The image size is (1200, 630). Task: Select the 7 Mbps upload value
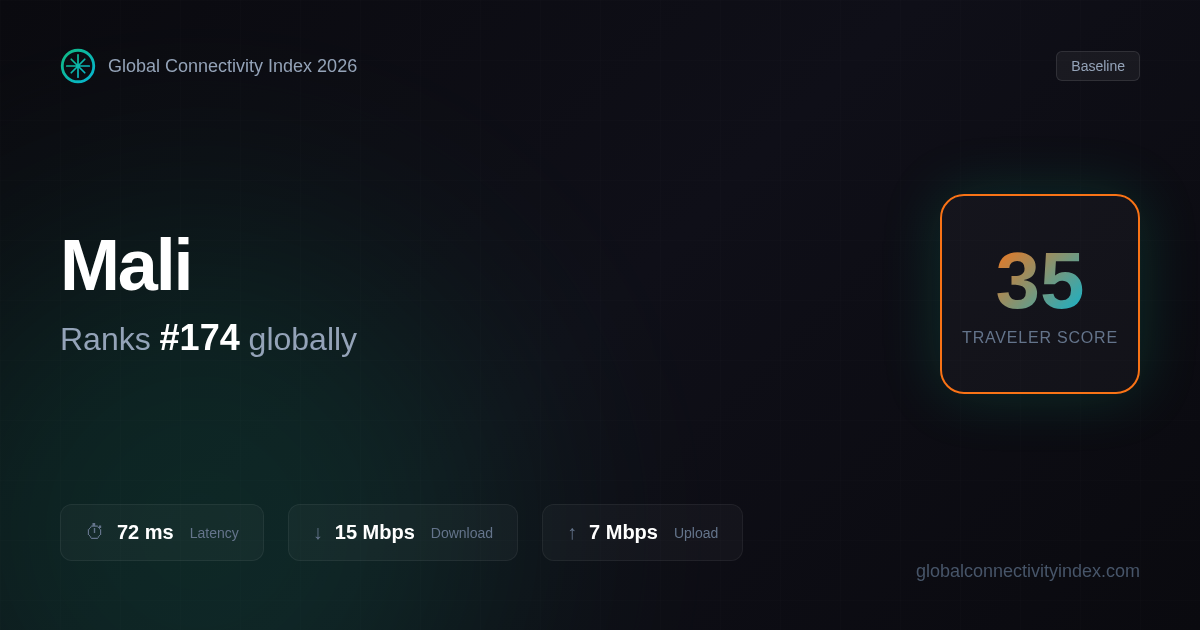[x=623, y=532]
